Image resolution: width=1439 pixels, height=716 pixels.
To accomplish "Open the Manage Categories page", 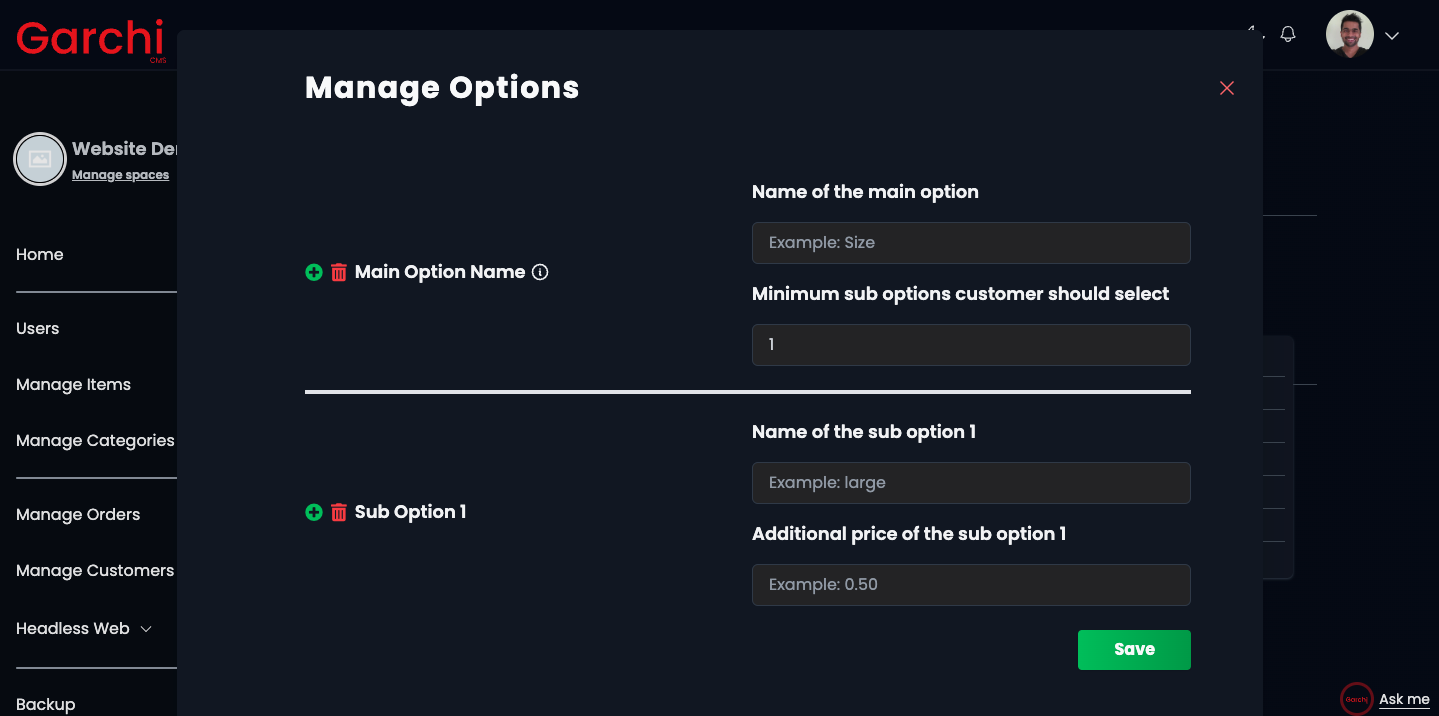I will pyautogui.click(x=95, y=441).
